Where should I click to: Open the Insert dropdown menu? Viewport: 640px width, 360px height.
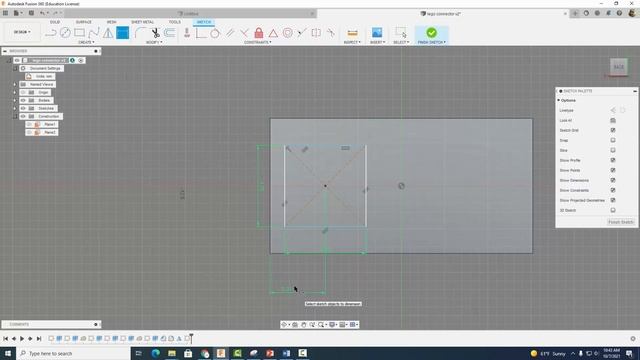tap(377, 42)
